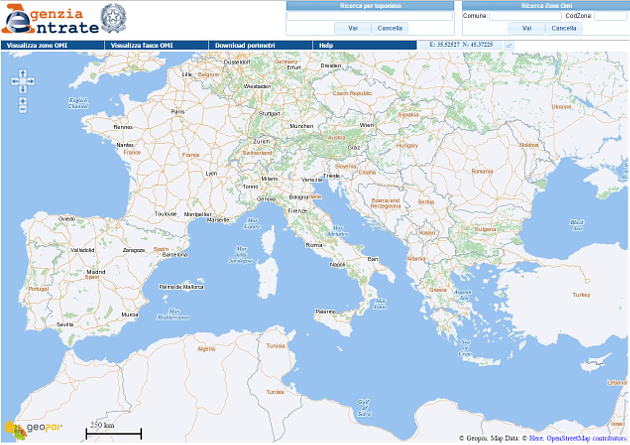Focus the CodZona input field
This screenshot has height=445, width=630.
pos(610,16)
